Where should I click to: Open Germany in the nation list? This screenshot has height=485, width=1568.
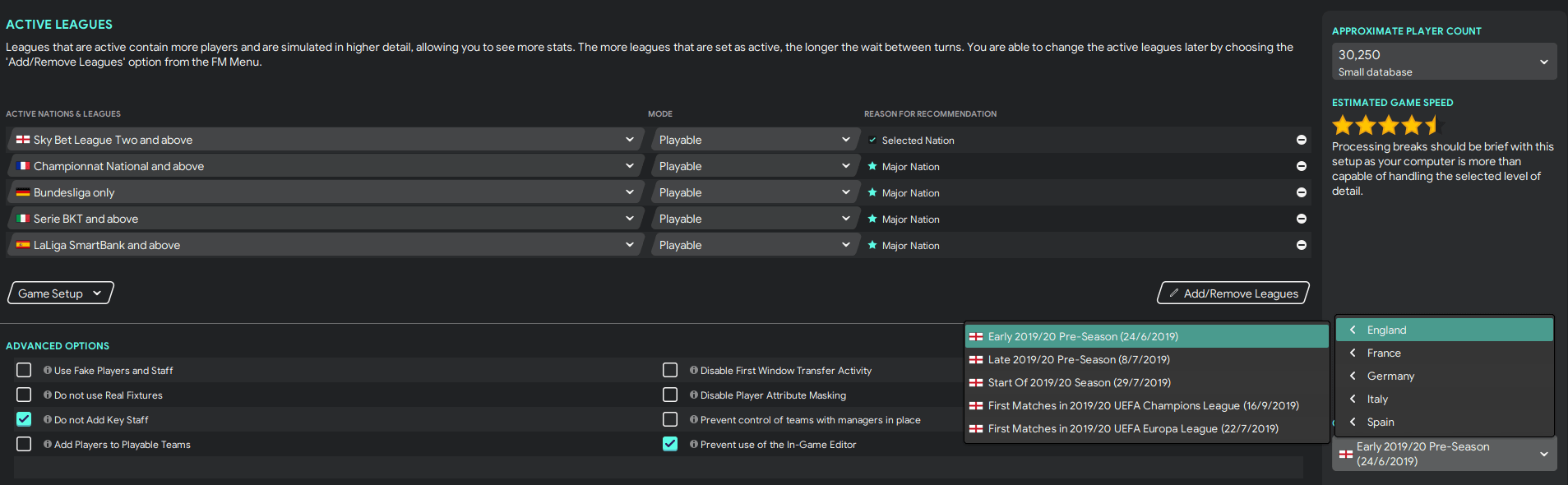[x=1444, y=376]
